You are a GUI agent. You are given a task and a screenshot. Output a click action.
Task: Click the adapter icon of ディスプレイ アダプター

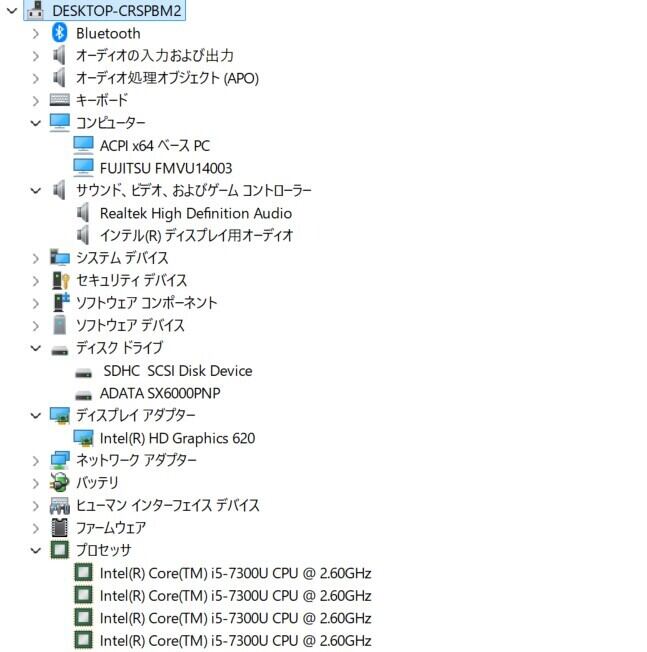tap(59, 415)
